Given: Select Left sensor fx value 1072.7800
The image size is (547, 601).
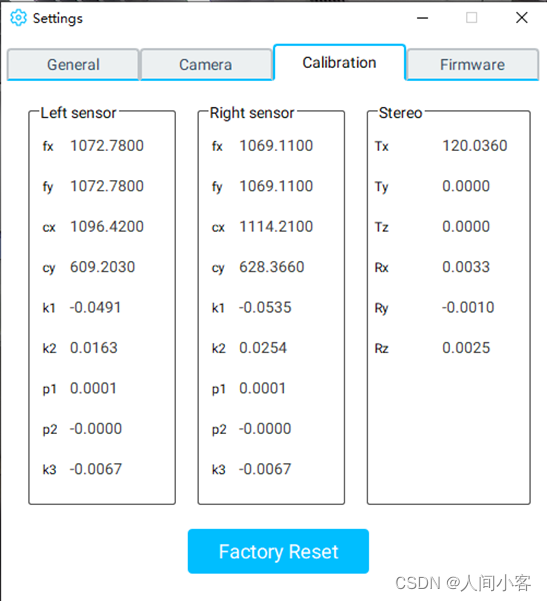Looking at the screenshot, I should [107, 146].
